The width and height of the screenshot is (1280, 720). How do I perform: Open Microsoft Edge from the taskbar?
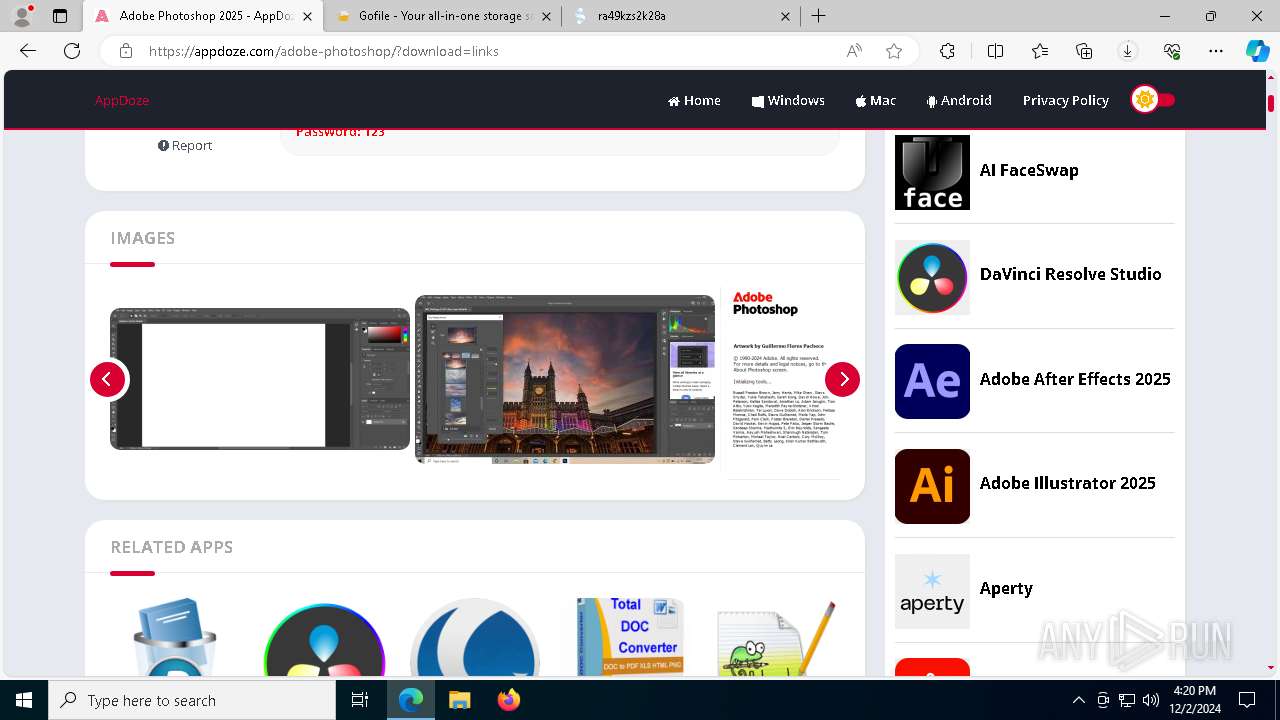[411, 700]
